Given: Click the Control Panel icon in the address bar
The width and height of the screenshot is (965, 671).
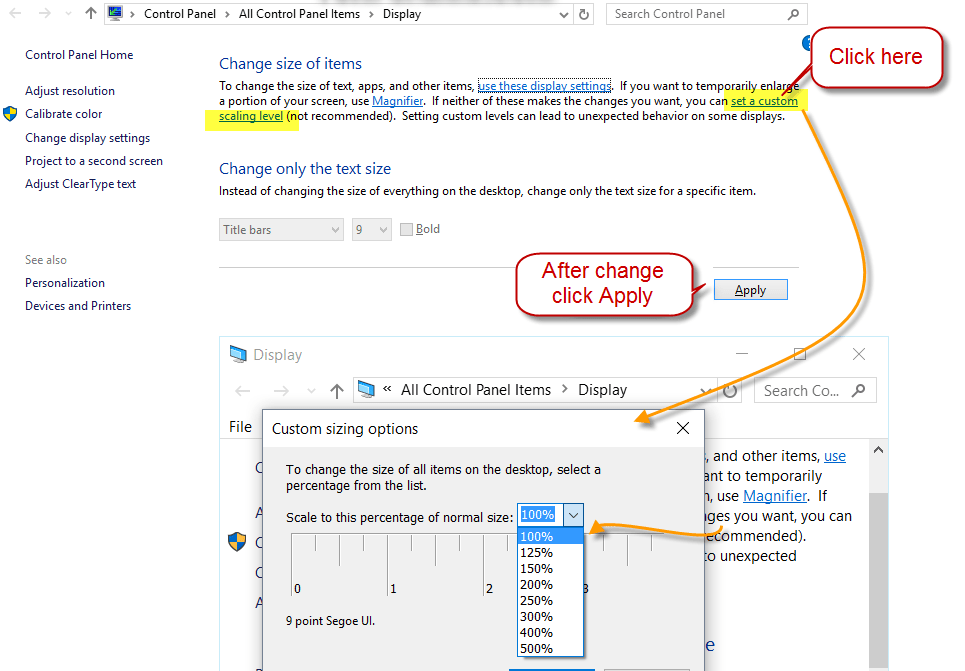Looking at the screenshot, I should point(117,14).
